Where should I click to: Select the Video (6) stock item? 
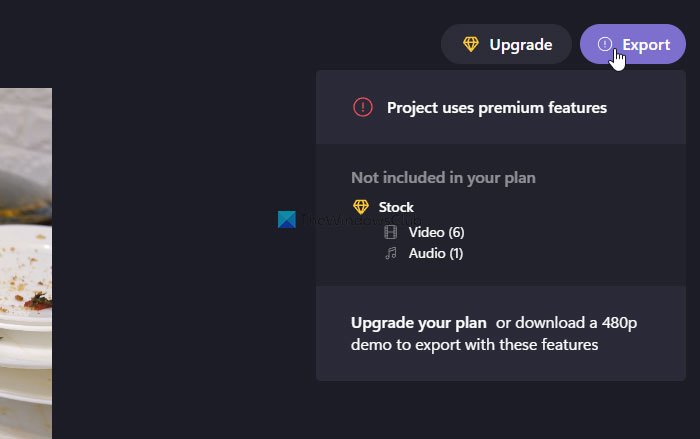[436, 232]
